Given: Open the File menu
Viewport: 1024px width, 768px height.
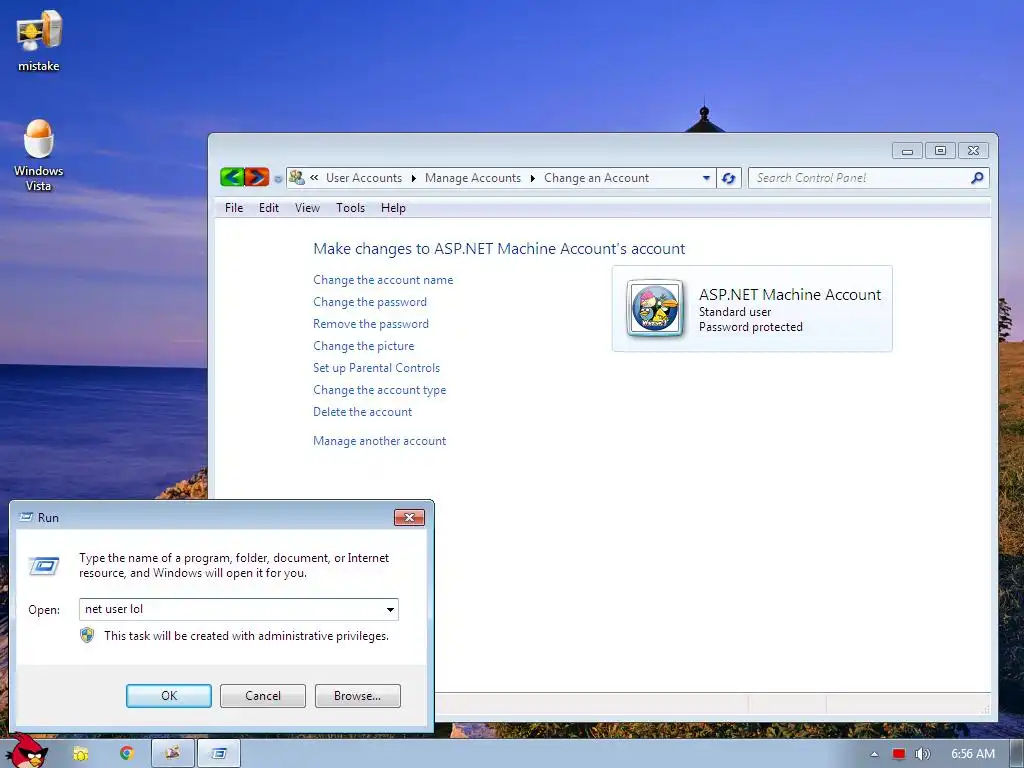Looking at the screenshot, I should [234, 208].
